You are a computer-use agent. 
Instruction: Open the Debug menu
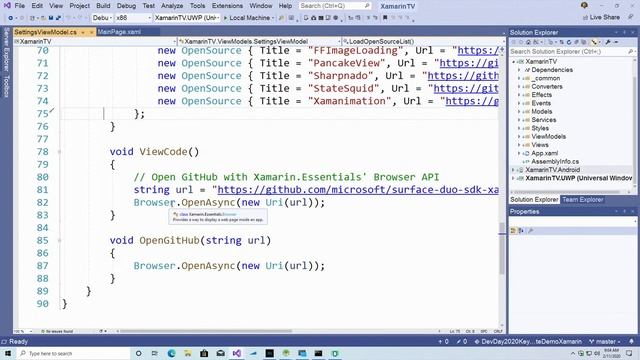126,6
